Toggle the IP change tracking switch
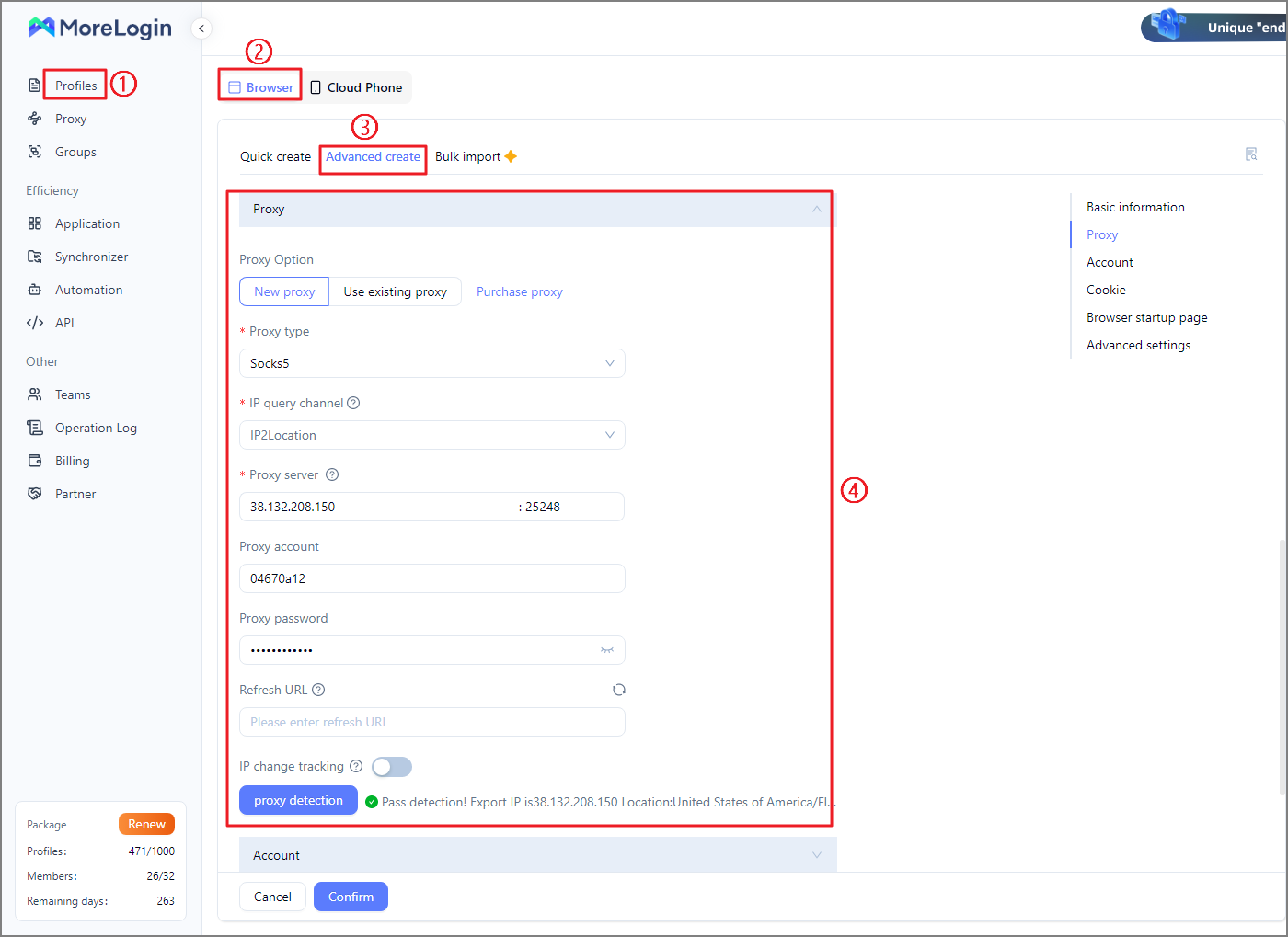Viewport: 1288px width, 937px height. tap(392, 767)
